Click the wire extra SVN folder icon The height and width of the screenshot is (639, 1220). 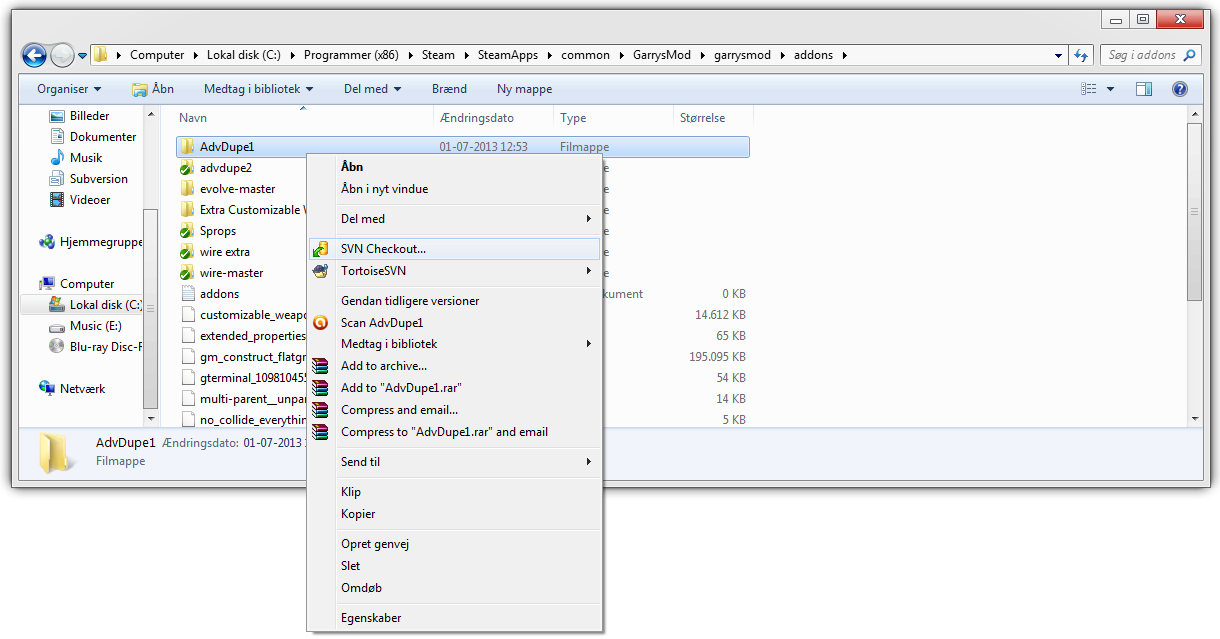[187, 252]
